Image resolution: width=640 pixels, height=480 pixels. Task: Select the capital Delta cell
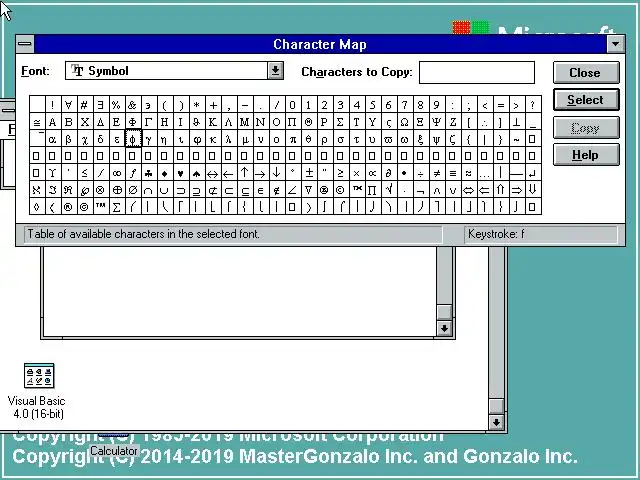click(x=100, y=122)
